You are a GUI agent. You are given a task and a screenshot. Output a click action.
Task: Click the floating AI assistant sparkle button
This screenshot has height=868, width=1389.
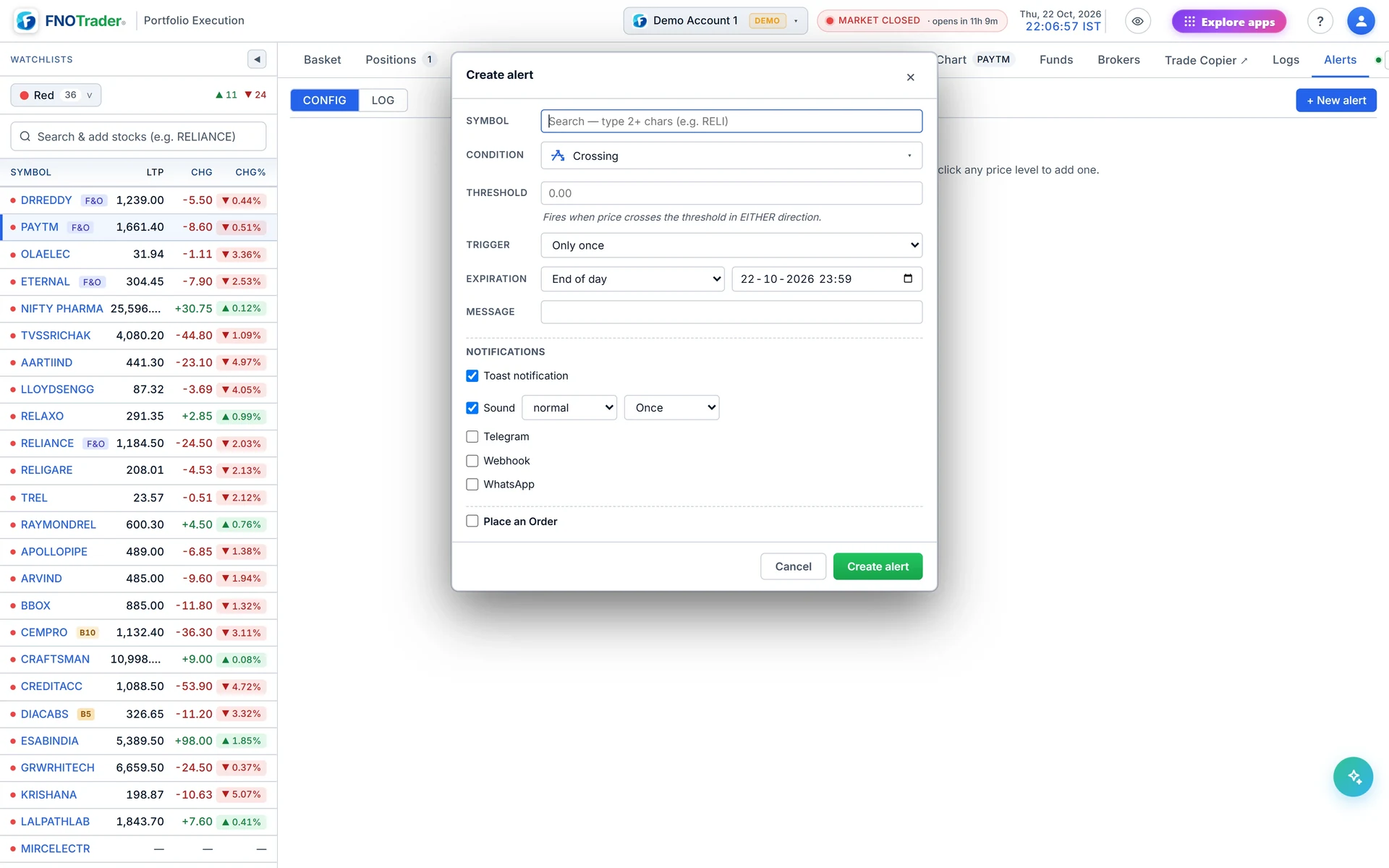click(x=1353, y=777)
